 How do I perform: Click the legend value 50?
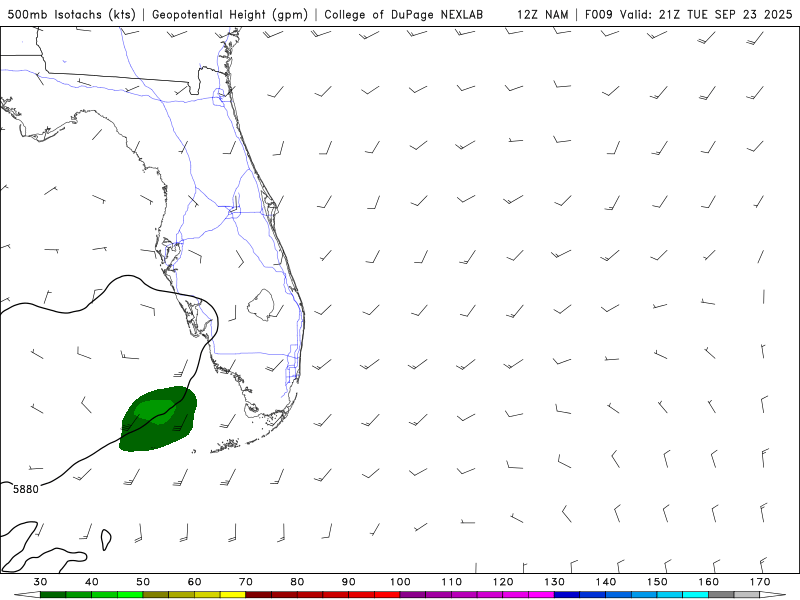(143, 582)
